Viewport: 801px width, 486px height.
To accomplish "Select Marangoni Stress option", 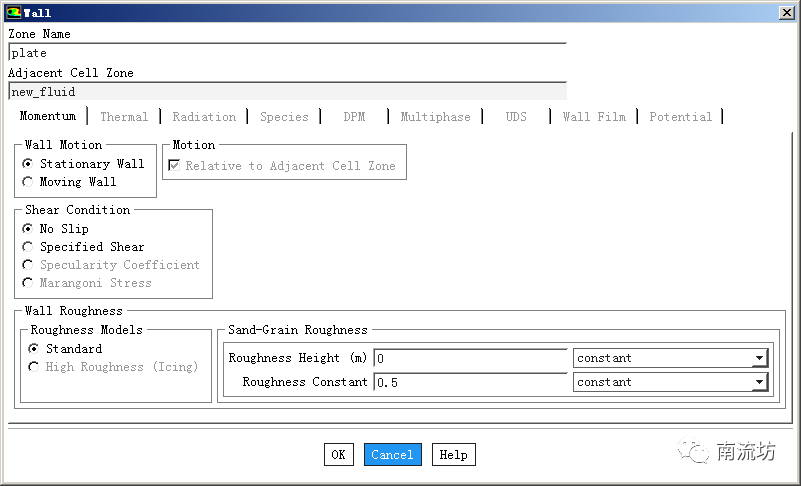I will pyautogui.click(x=28, y=283).
